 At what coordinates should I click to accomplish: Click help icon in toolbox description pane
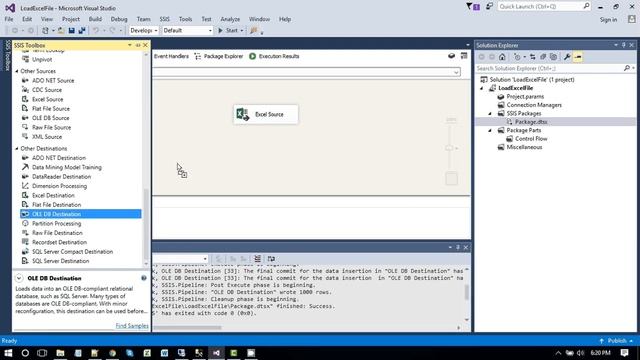pos(144,278)
